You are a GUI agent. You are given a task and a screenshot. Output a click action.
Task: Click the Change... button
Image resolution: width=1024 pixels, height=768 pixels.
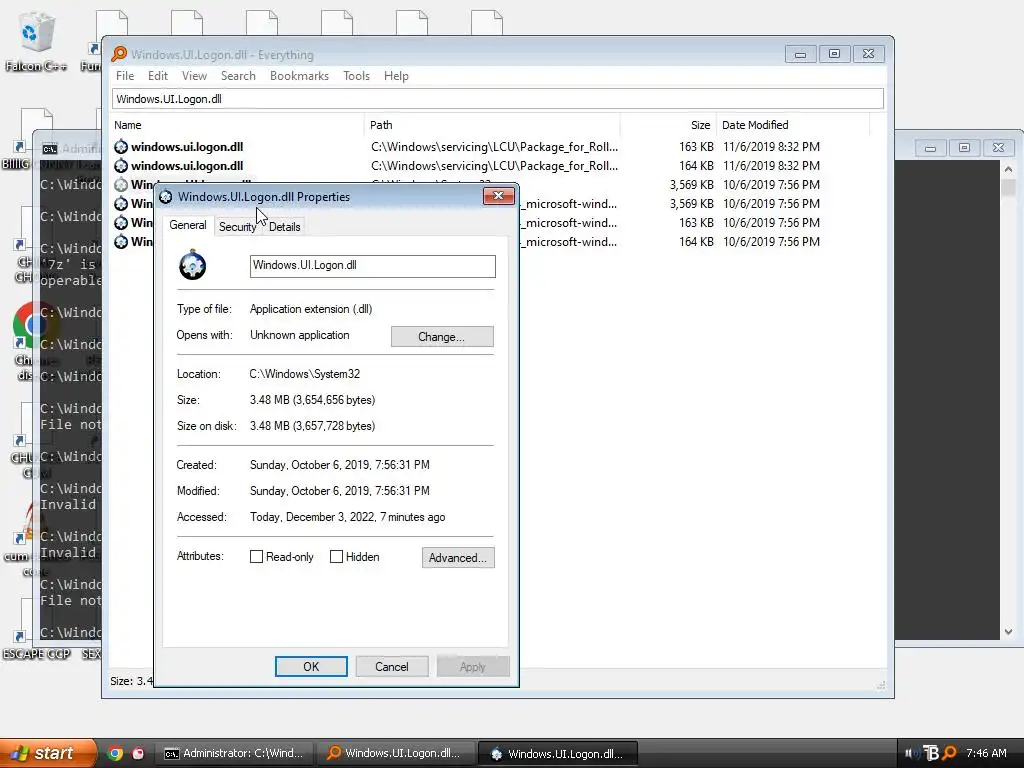click(442, 336)
